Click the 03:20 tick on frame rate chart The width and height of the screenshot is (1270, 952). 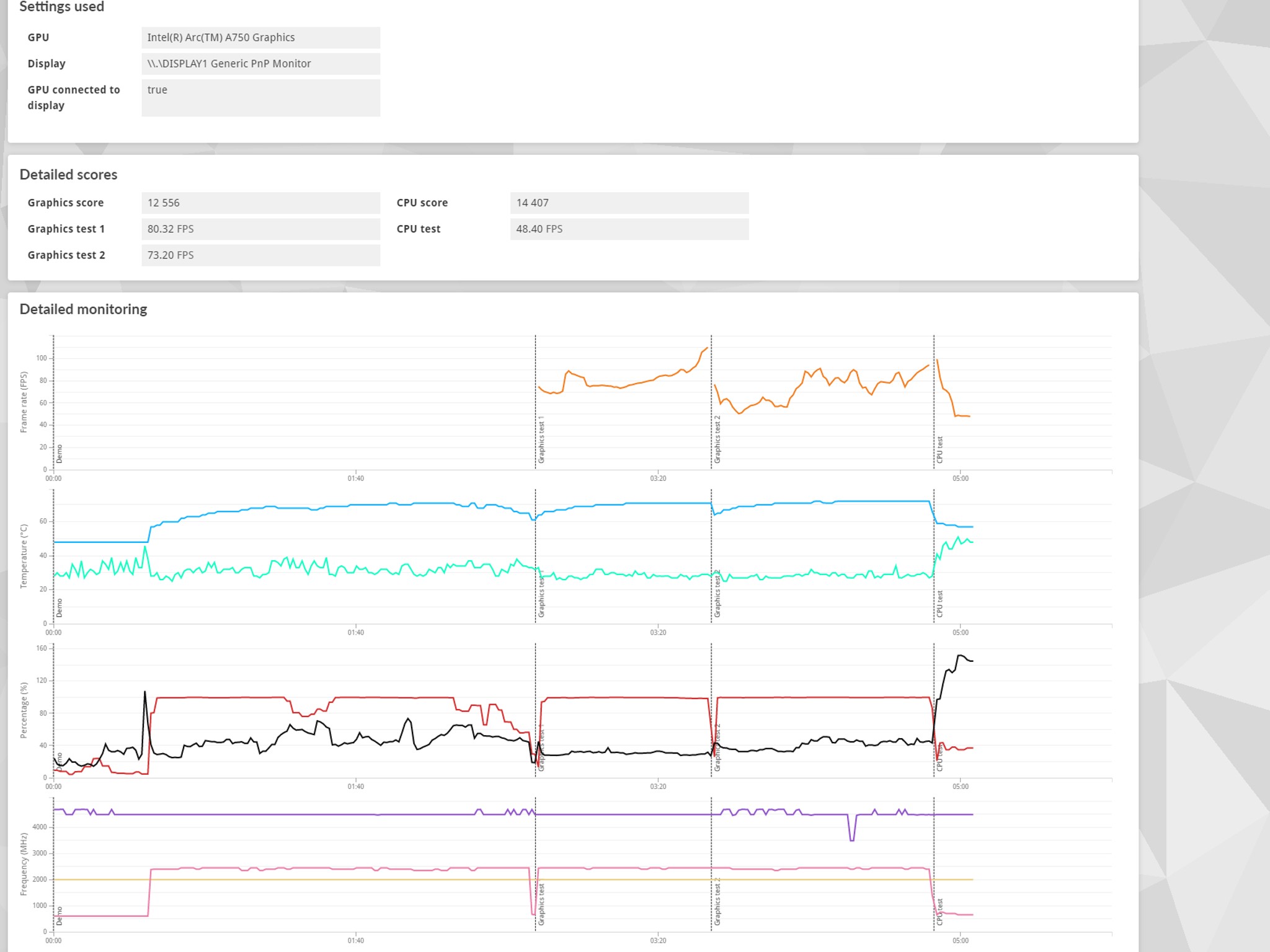click(x=658, y=478)
